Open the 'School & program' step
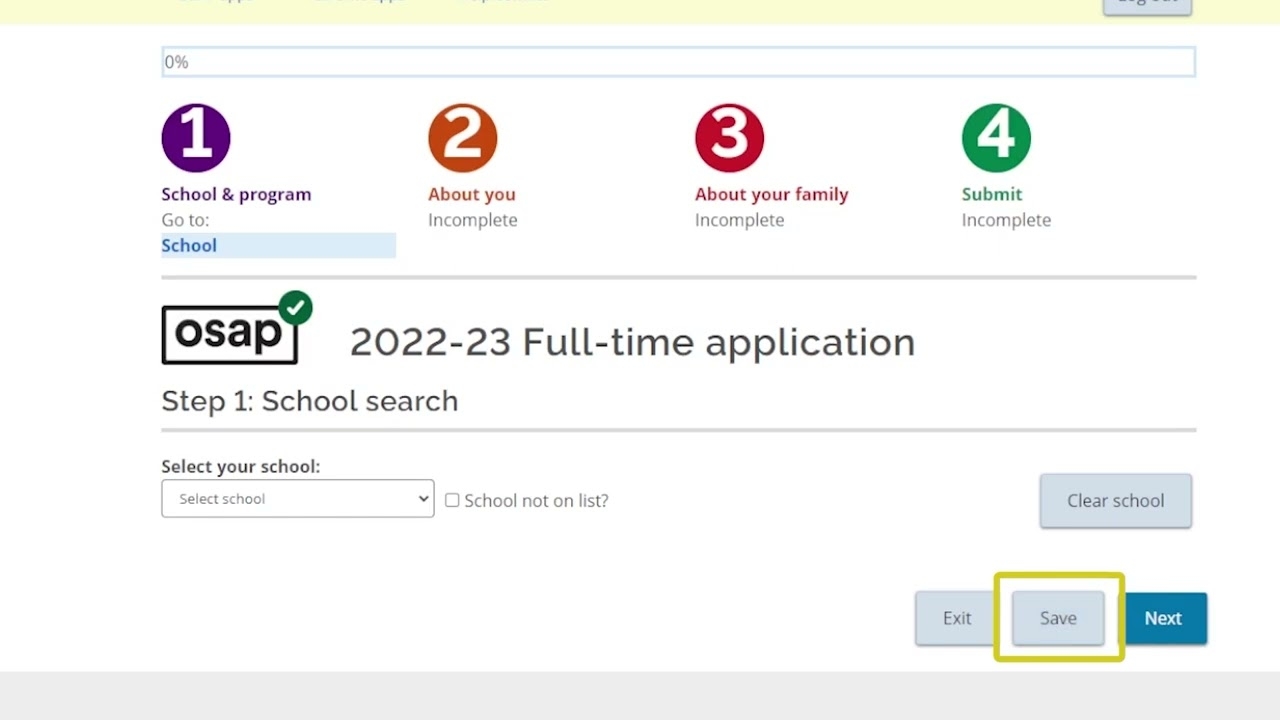The height and width of the screenshot is (720, 1280). (x=236, y=194)
